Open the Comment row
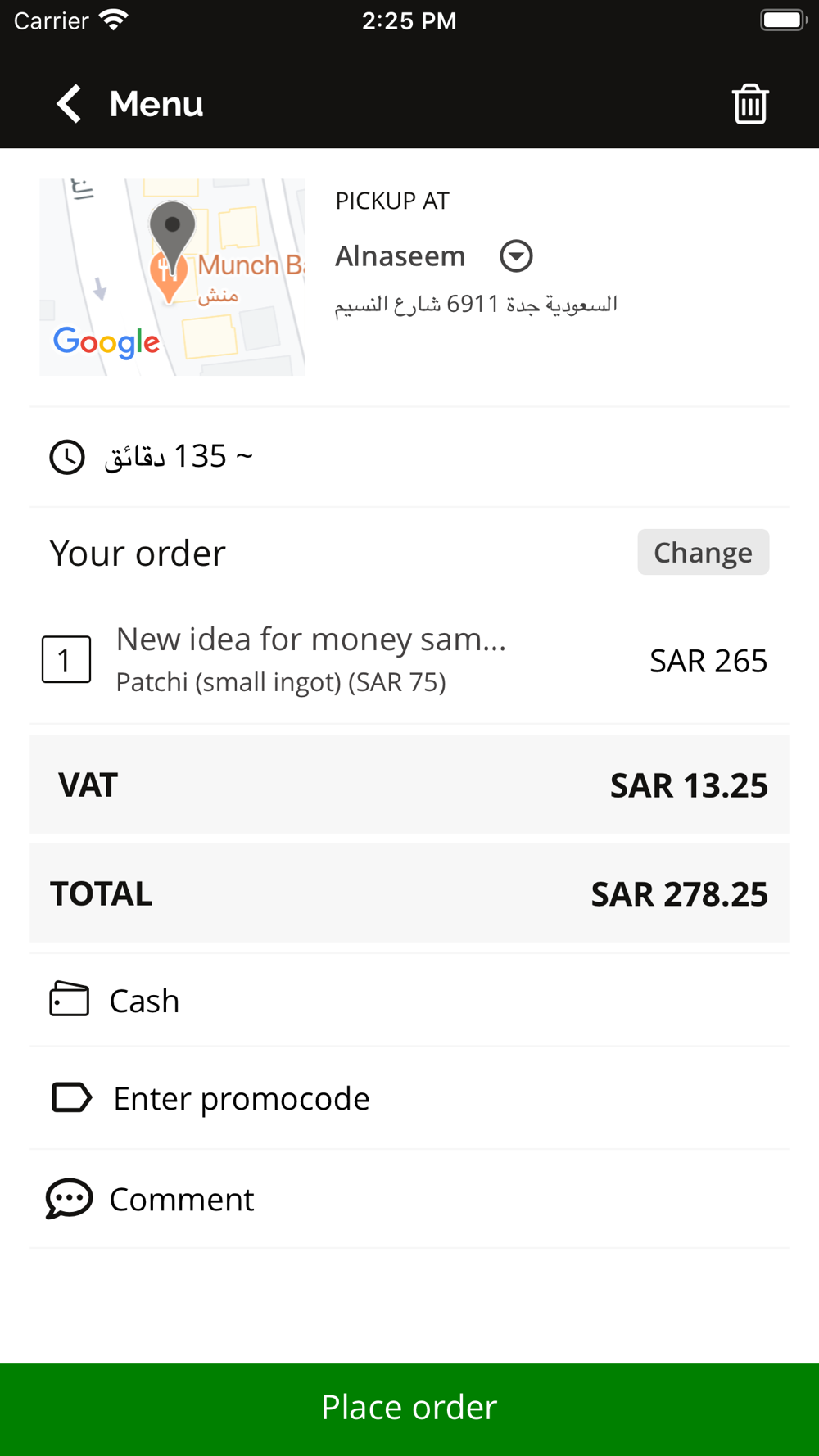This screenshot has height=1456, width=819. 409,1199
